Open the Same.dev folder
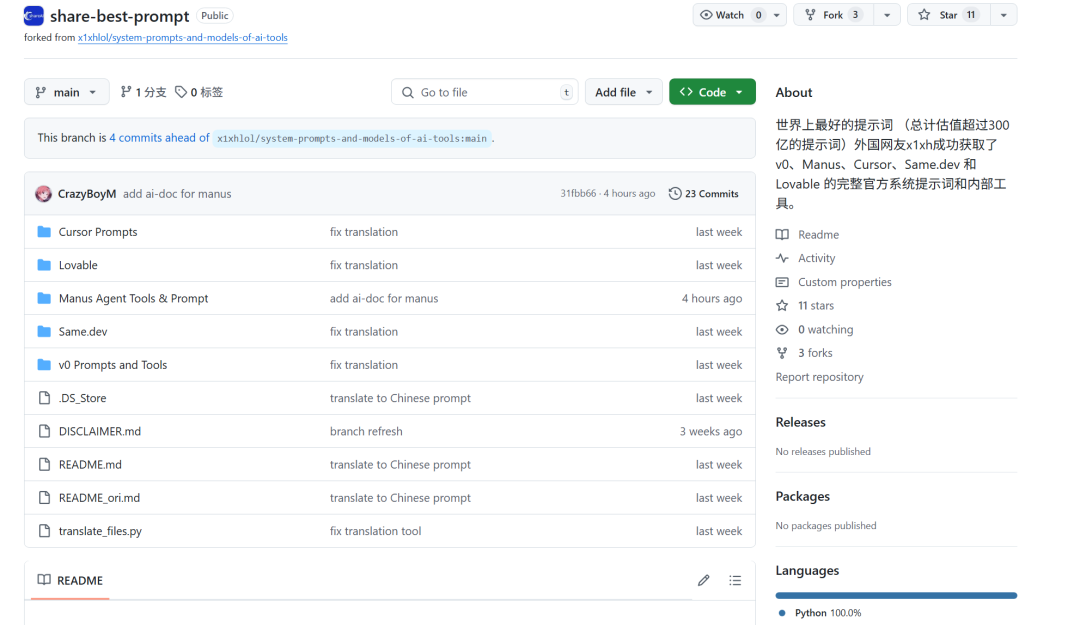Image resolution: width=1080 pixels, height=625 pixels. pyautogui.click(x=83, y=331)
